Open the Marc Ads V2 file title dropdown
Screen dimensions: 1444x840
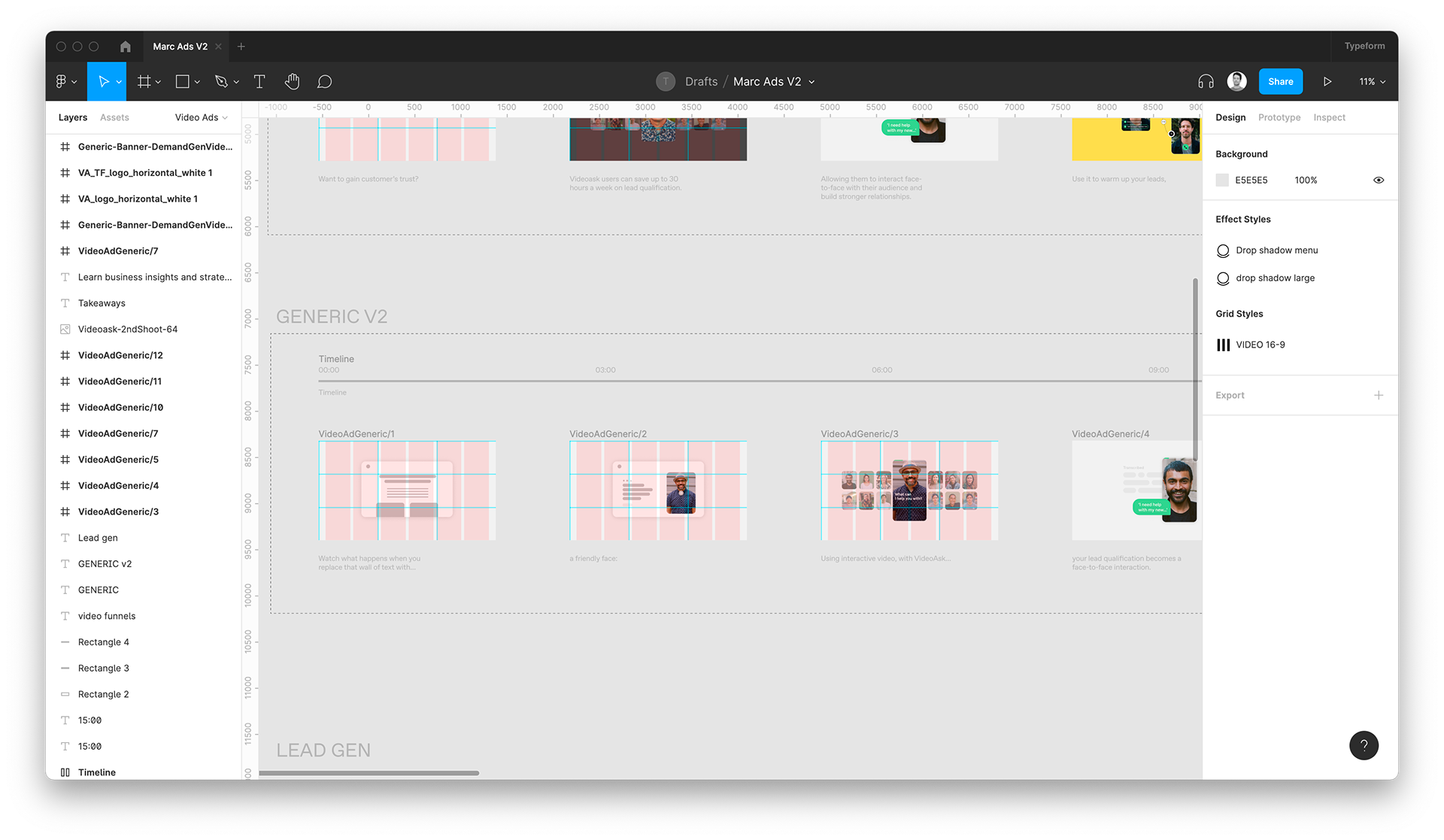811,82
